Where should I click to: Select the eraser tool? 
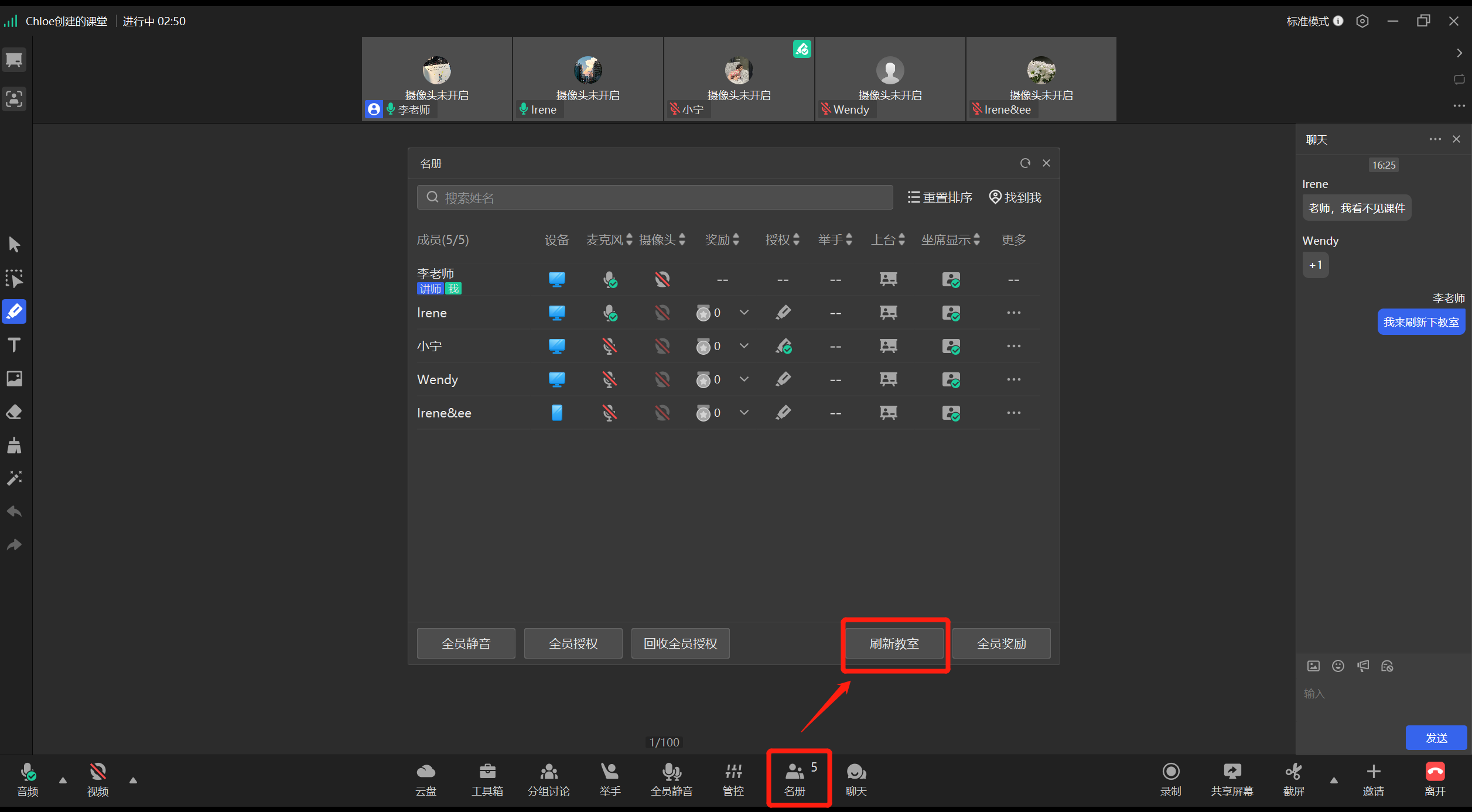click(14, 412)
